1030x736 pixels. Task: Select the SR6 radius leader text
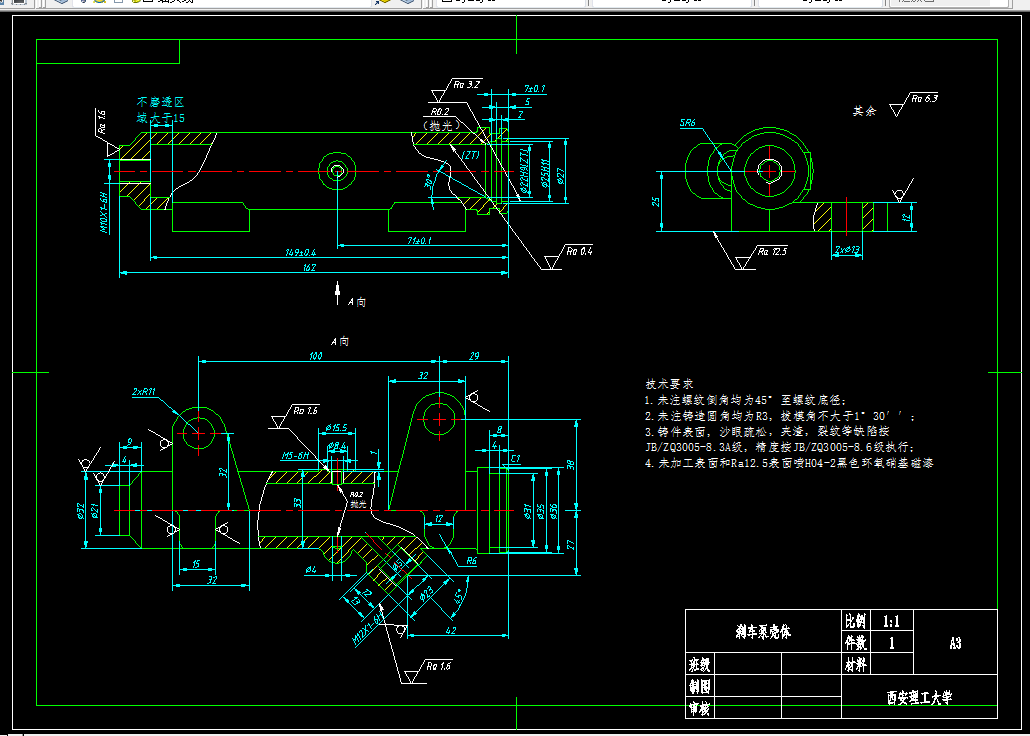[688, 123]
